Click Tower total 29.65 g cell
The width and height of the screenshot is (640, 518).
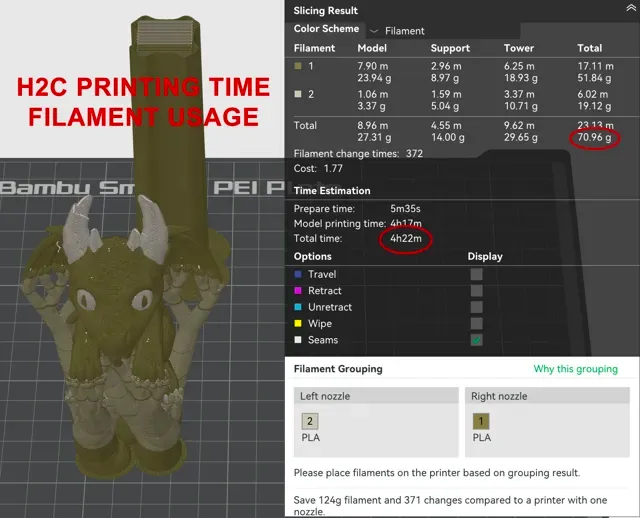click(520, 138)
